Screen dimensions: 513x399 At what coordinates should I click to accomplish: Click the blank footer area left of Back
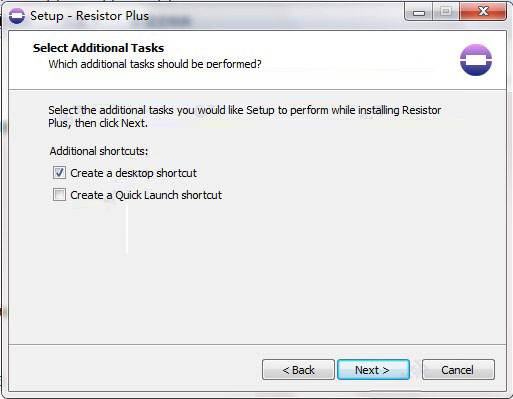133,368
